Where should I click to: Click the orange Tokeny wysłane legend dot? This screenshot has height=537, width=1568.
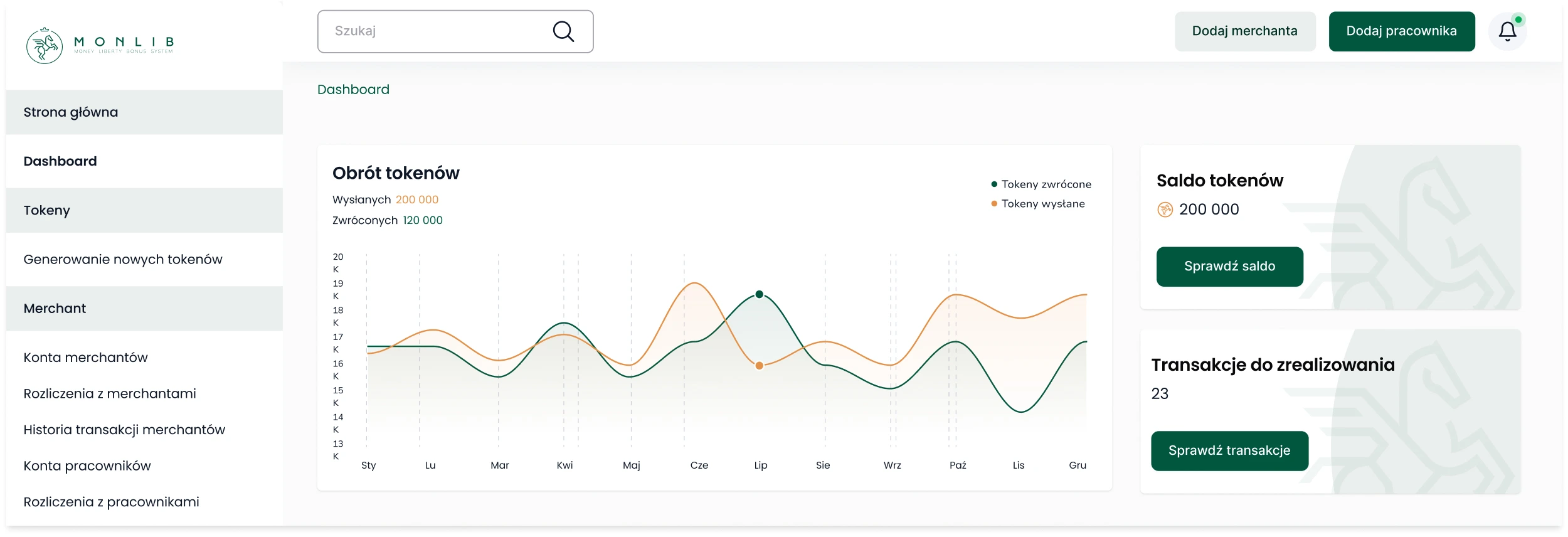[994, 204]
